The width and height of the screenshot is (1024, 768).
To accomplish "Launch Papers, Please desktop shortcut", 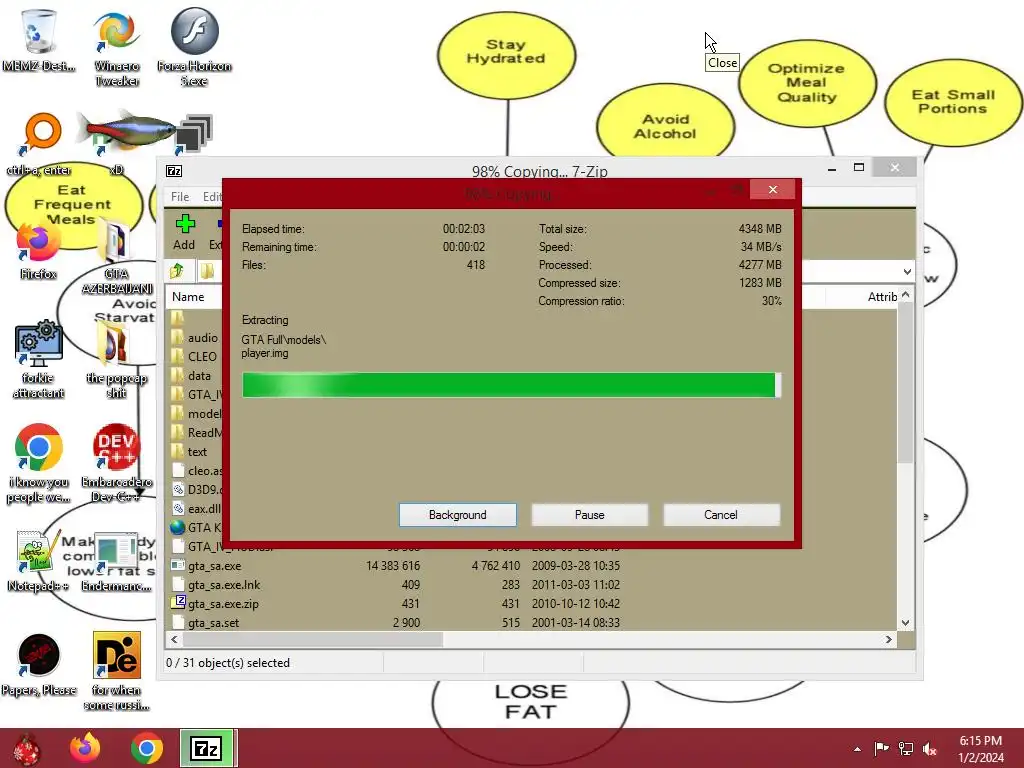I will pyautogui.click(x=39, y=665).
